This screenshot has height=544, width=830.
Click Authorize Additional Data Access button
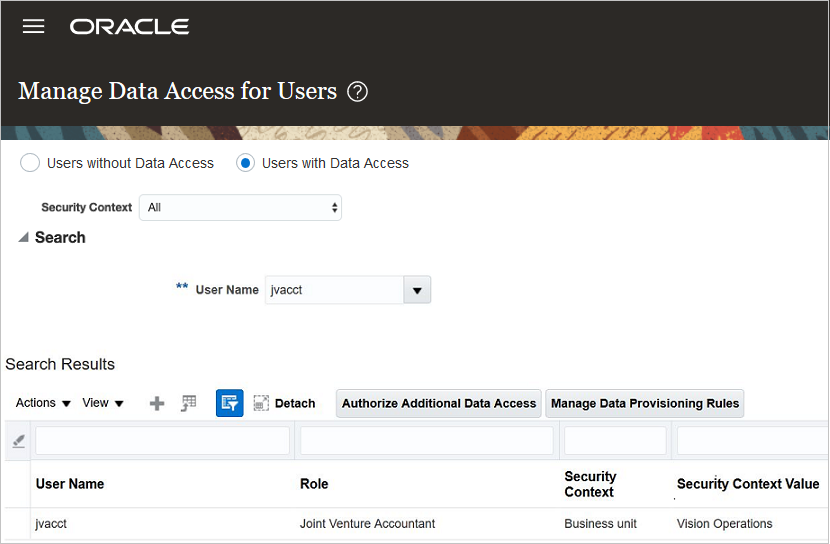(x=439, y=403)
